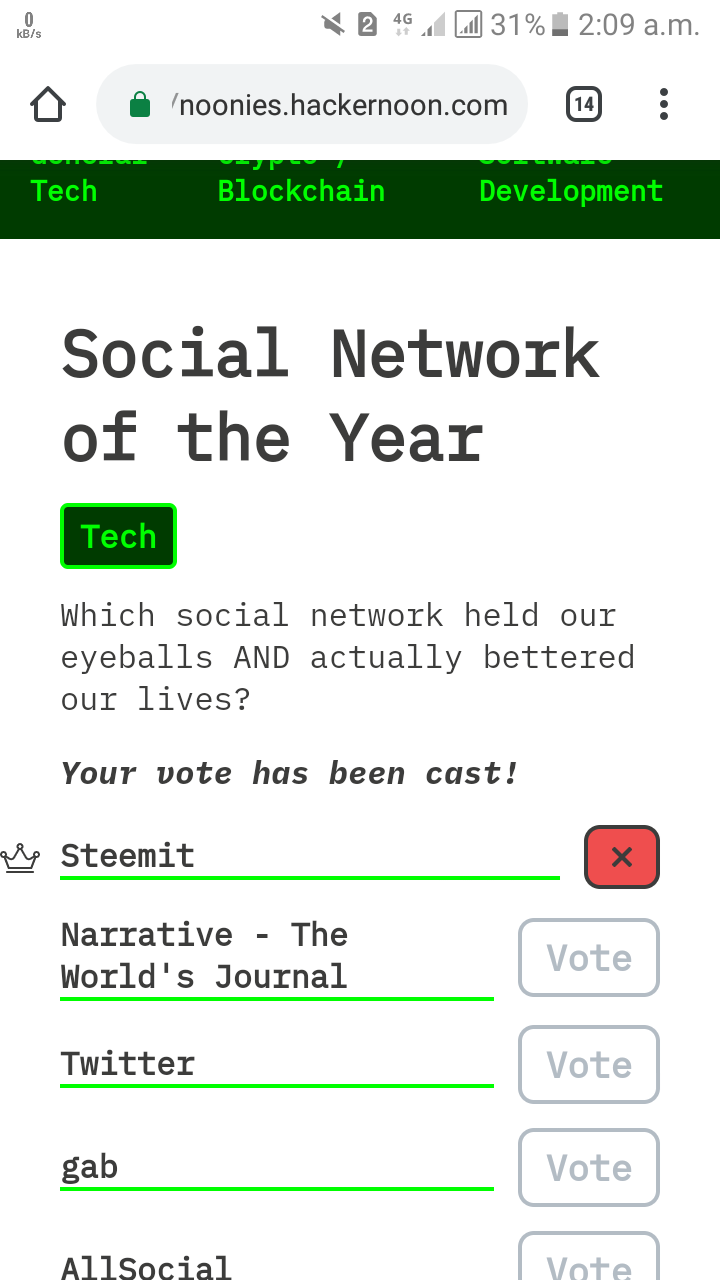Image resolution: width=720 pixels, height=1280 pixels.
Task: Tap the battery indicator in status bar
Action: [x=560, y=24]
